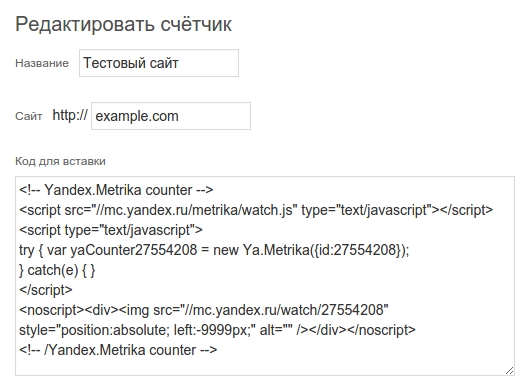Click the Код для вставки label
Screen dimensions: 528x388
click(x=60, y=161)
